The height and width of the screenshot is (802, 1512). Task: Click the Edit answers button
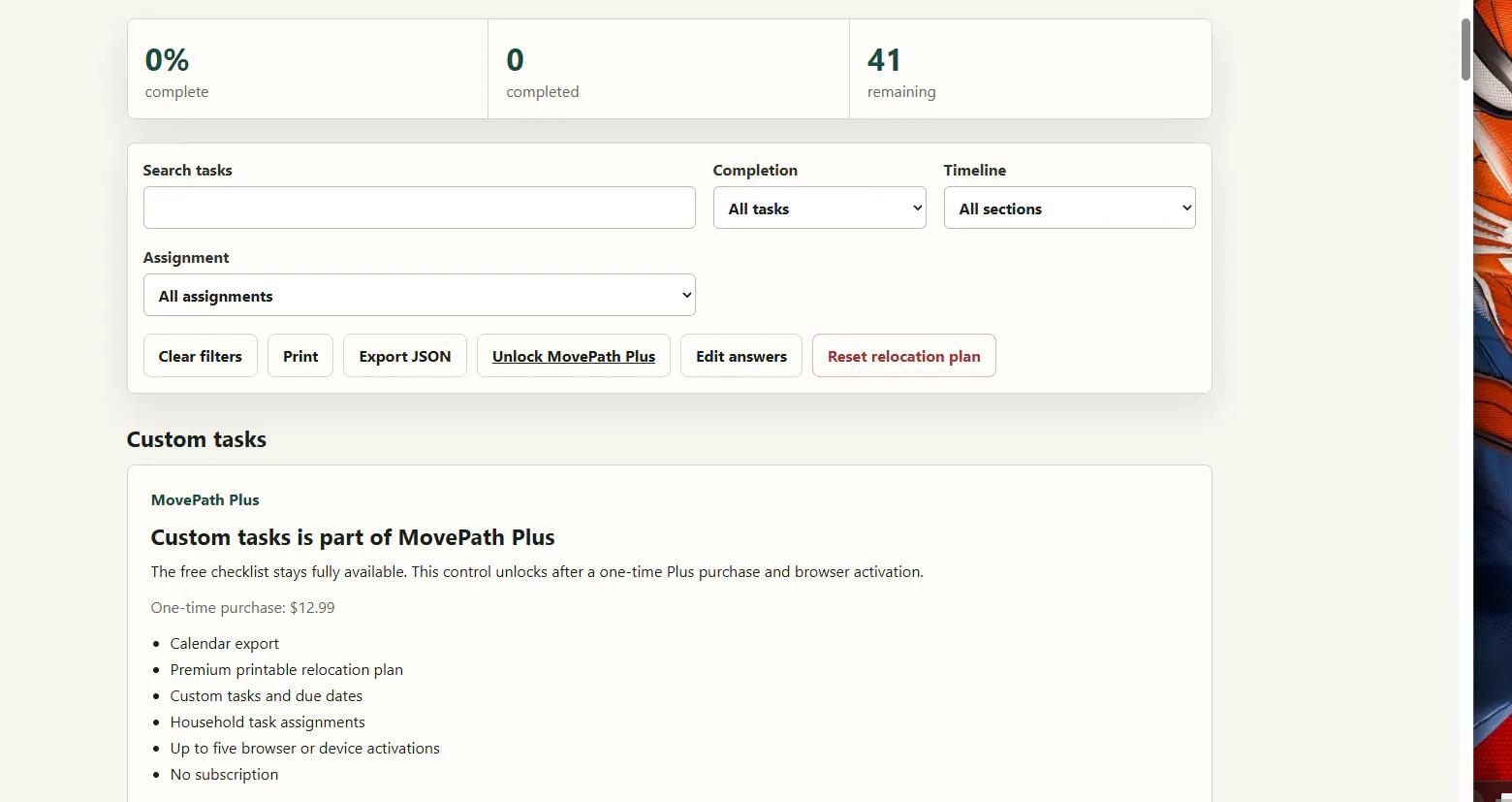coord(741,356)
